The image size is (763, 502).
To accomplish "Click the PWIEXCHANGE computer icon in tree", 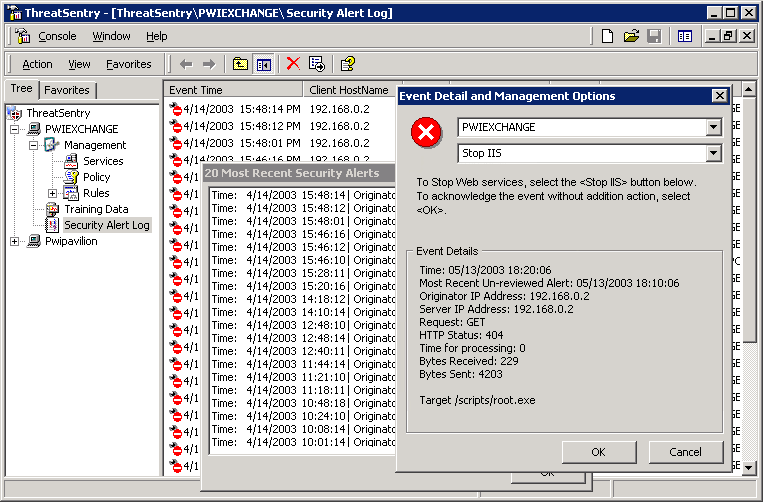I will 34,129.
